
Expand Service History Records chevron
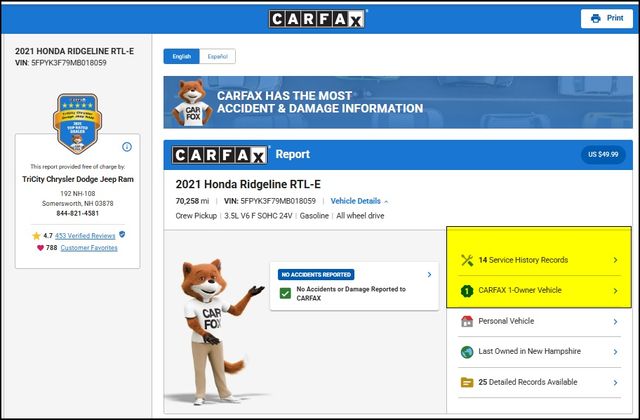[x=616, y=260]
